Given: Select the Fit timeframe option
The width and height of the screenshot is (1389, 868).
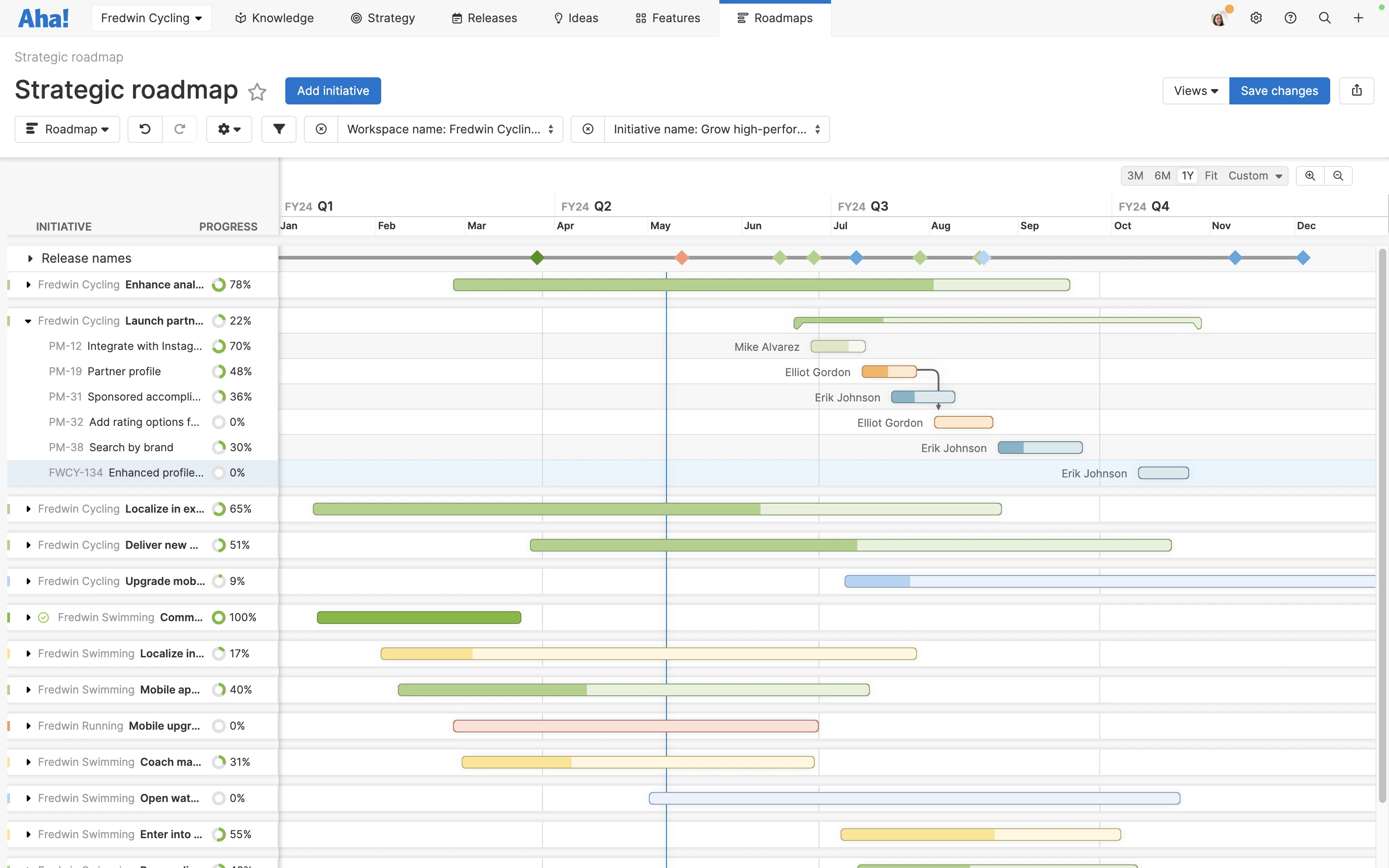Looking at the screenshot, I should coord(1210,176).
